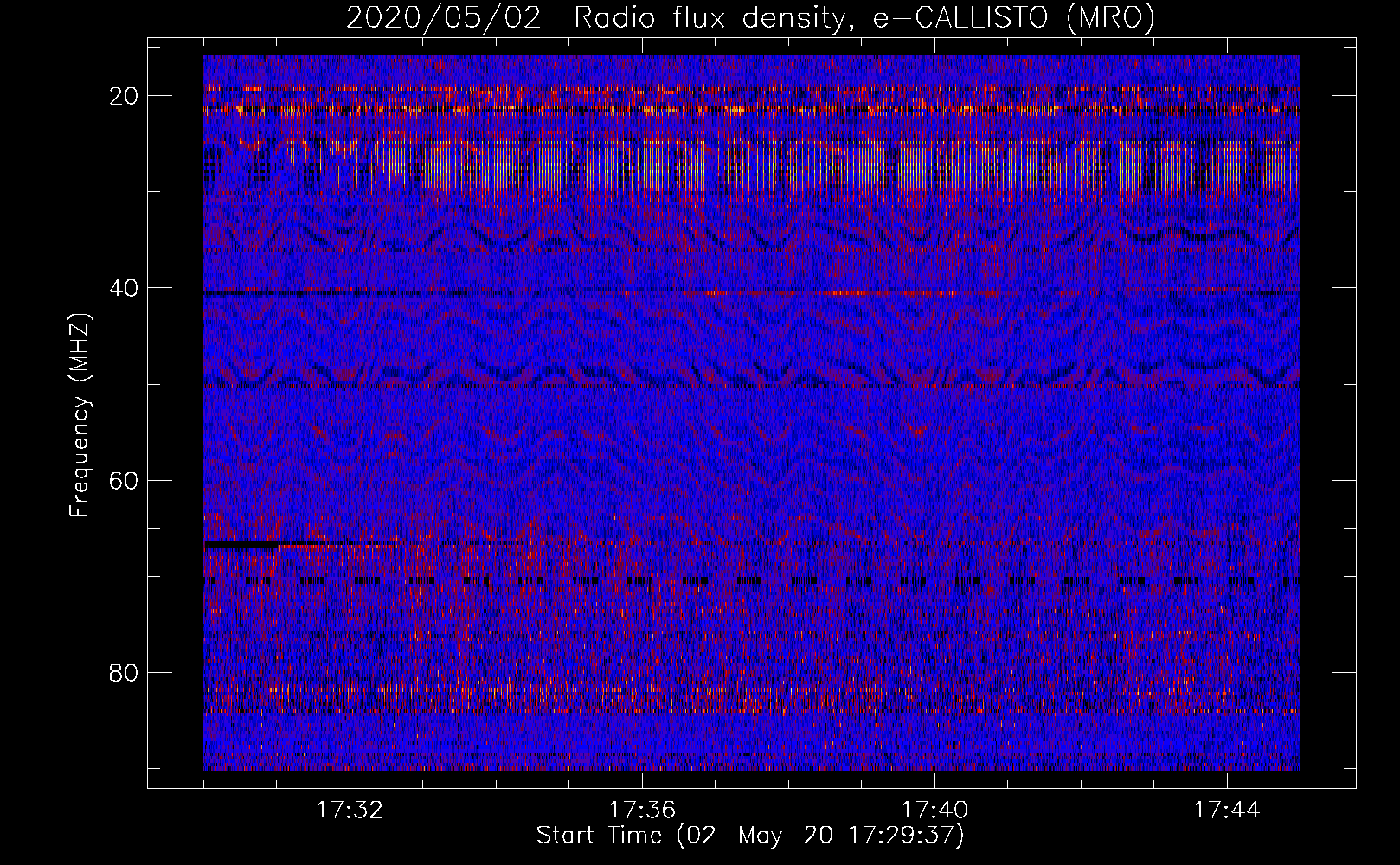Click the 17:32 time tick label

350,811
